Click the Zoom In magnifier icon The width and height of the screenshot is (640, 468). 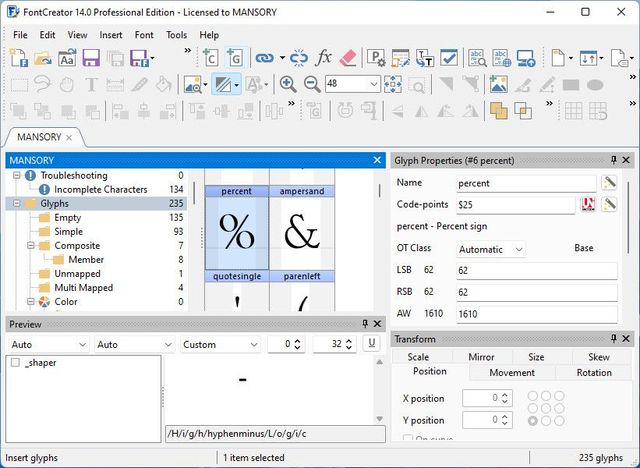(288, 84)
